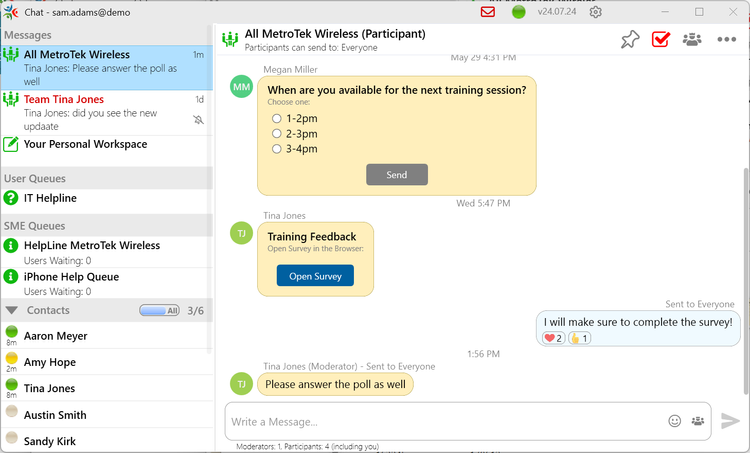Click into the Write a Message field
Image resolution: width=750 pixels, height=453 pixels.
[x=445, y=421]
